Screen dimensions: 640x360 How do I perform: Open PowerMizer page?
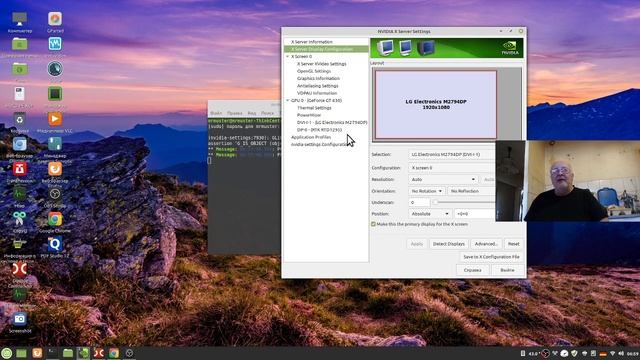[x=309, y=115]
